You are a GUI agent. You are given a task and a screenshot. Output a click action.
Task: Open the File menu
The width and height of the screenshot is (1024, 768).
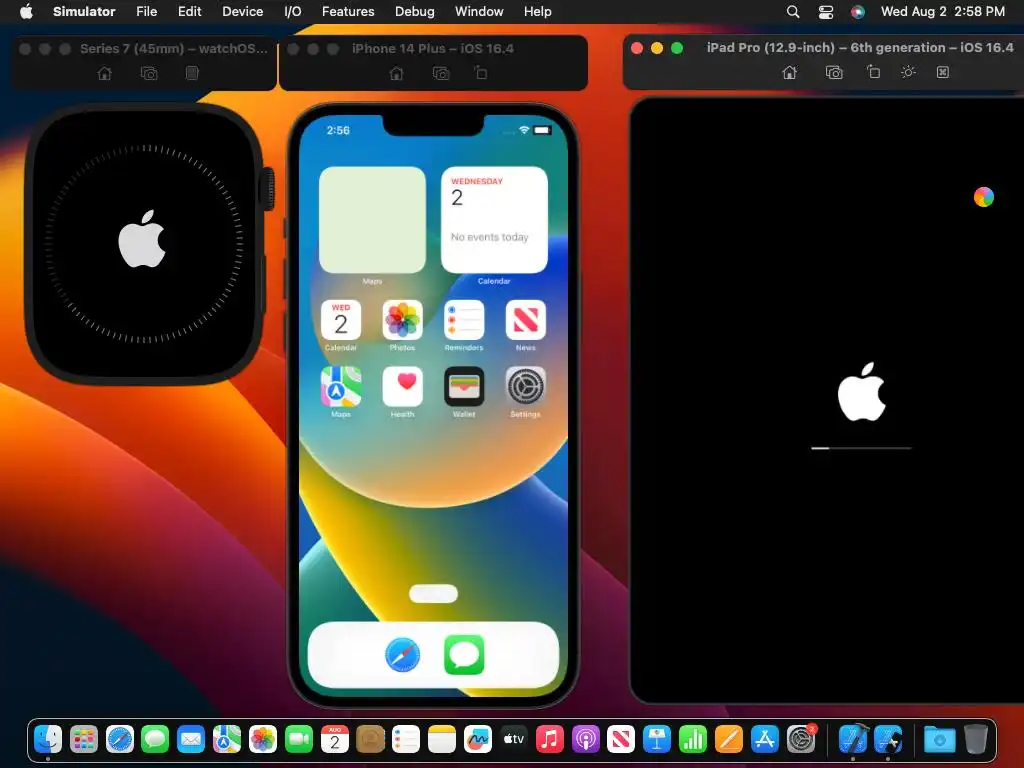(146, 11)
